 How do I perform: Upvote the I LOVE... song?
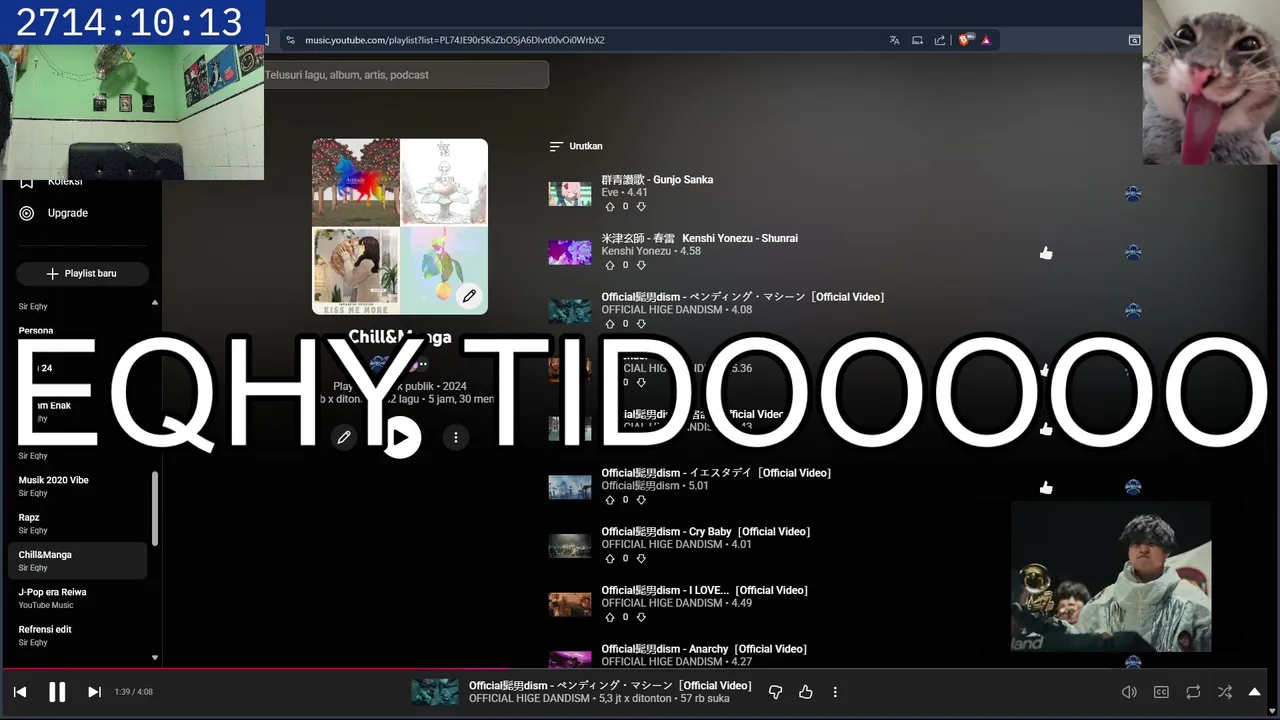(610, 617)
